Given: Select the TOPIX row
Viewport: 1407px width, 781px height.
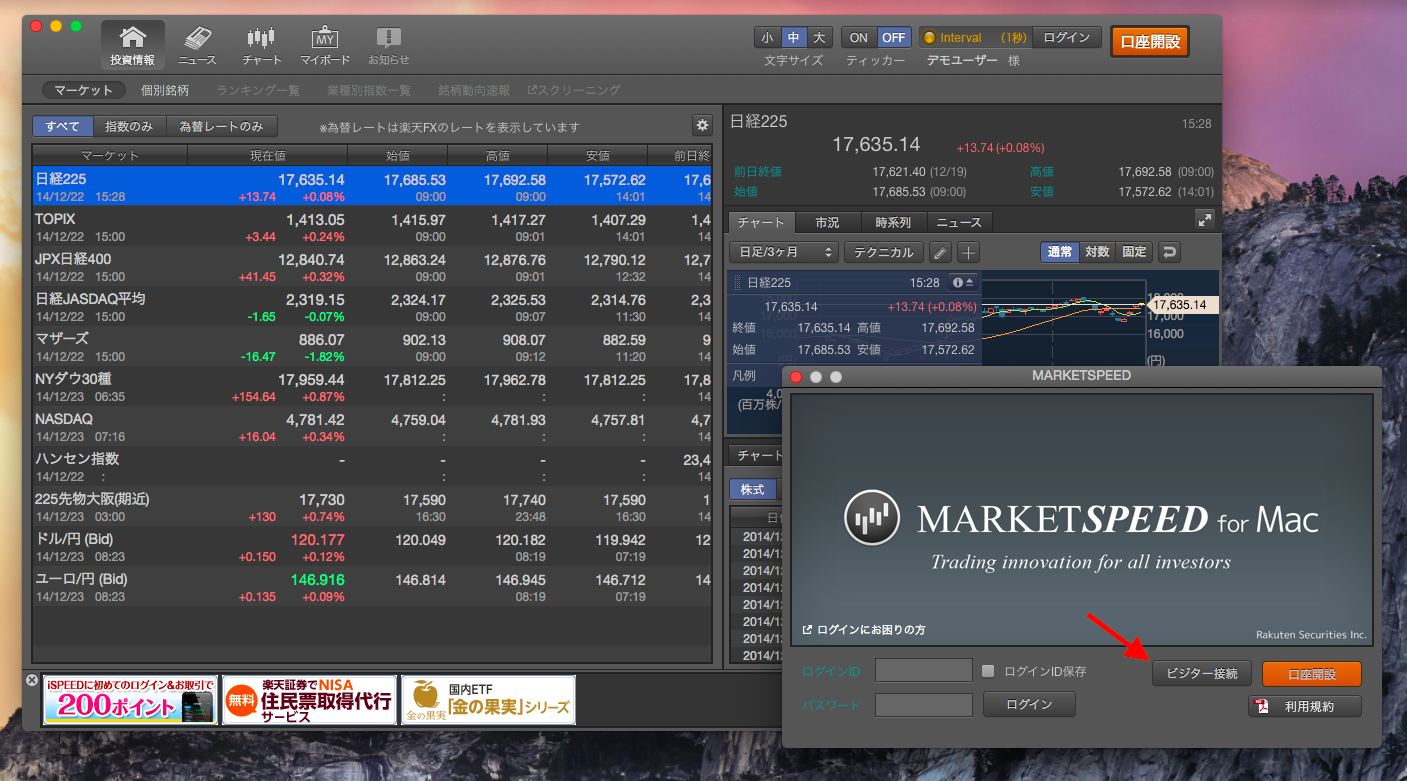Looking at the screenshot, I should pyautogui.click(x=372, y=227).
